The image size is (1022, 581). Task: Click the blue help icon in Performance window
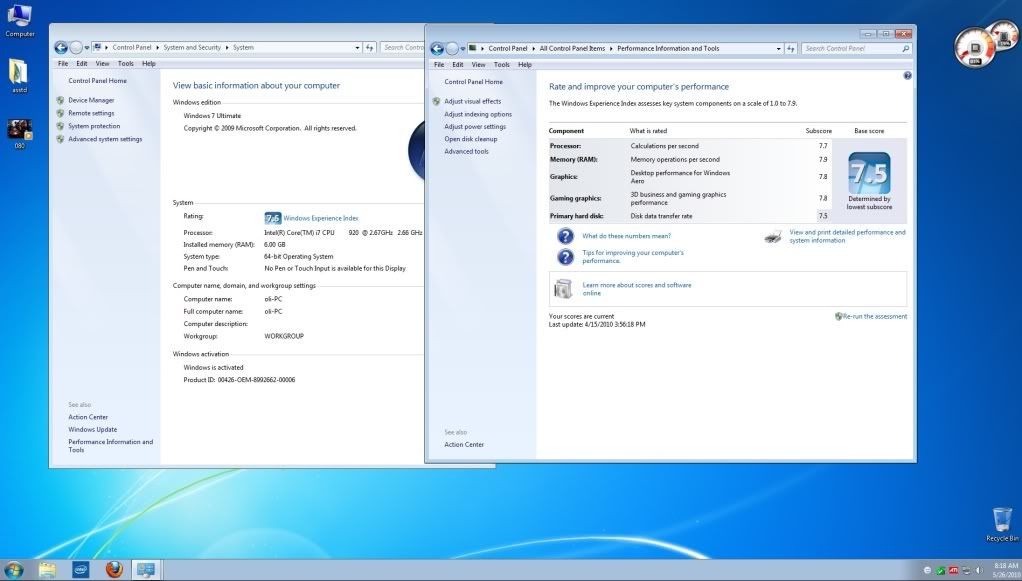907,75
